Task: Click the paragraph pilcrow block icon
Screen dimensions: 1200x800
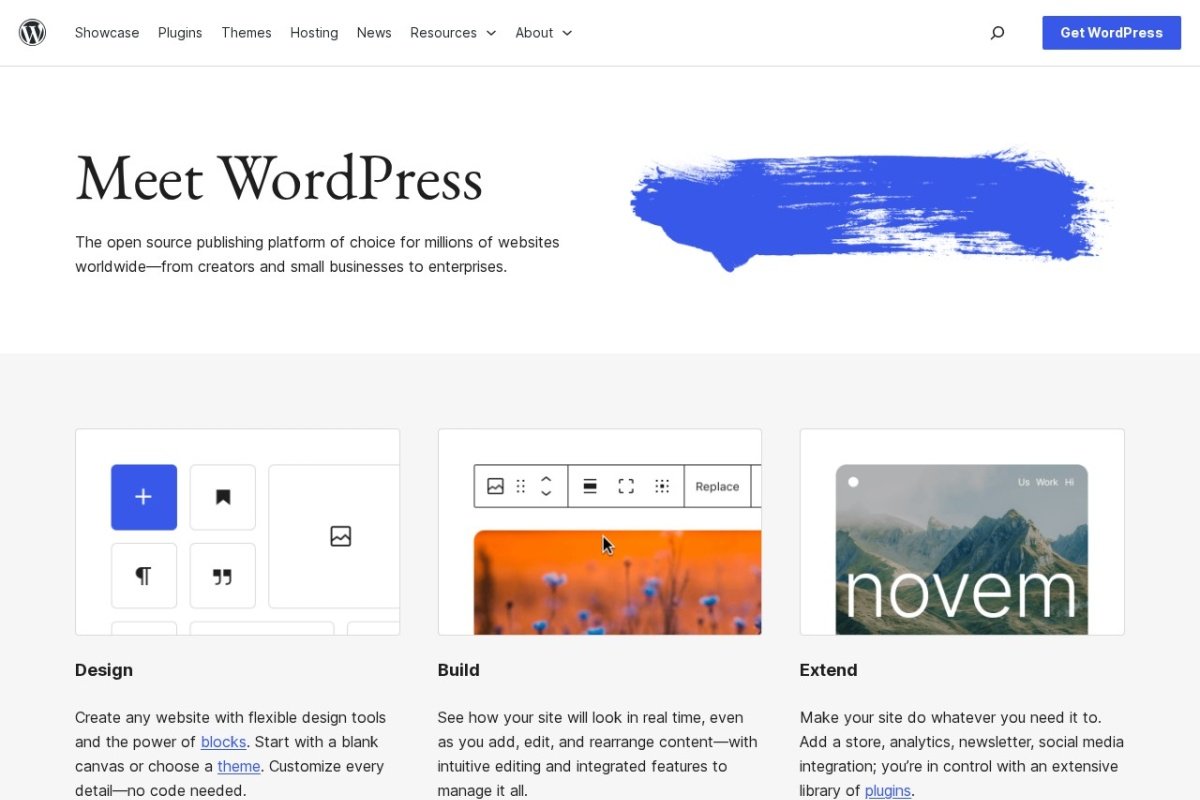Action: [x=144, y=576]
